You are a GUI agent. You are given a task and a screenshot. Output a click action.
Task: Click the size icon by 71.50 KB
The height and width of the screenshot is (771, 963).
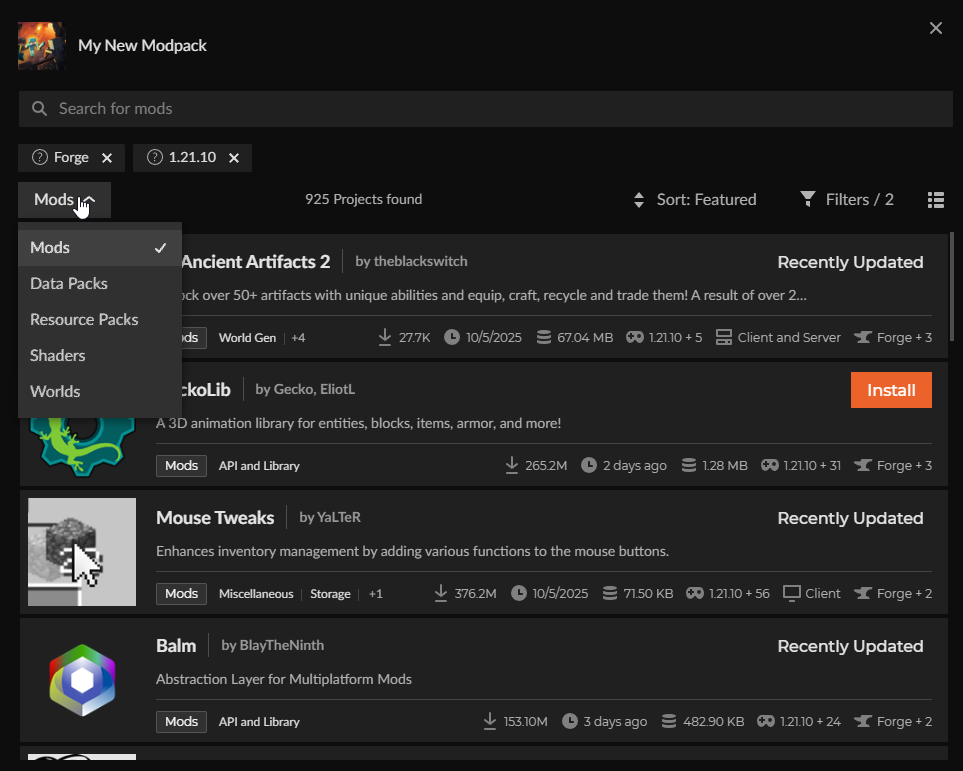610,593
